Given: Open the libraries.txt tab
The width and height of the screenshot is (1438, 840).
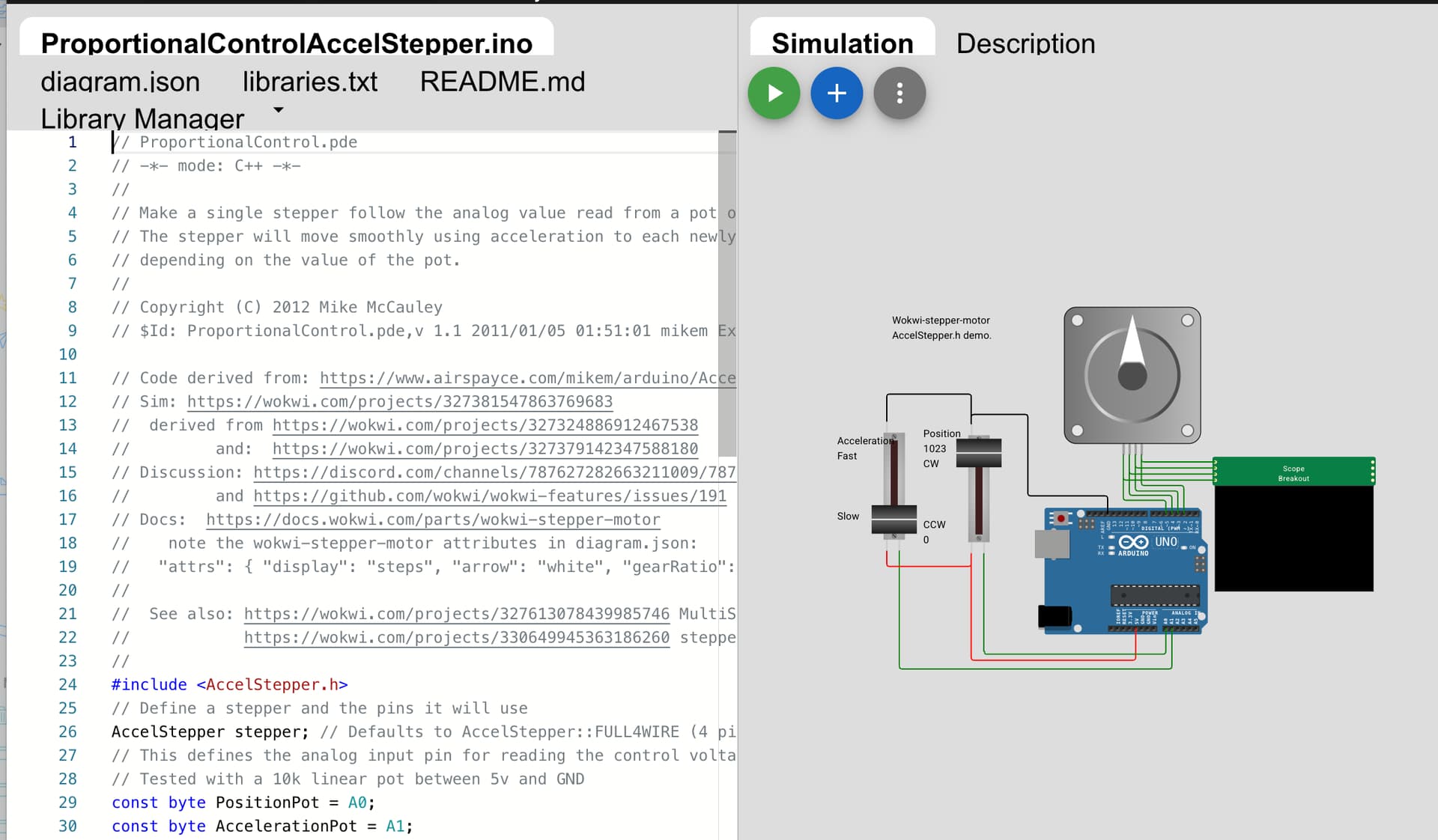Looking at the screenshot, I should [309, 82].
